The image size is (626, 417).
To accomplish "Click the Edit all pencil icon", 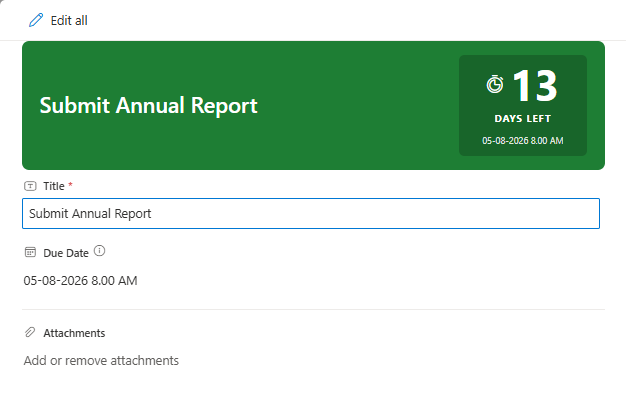I will (36, 20).
